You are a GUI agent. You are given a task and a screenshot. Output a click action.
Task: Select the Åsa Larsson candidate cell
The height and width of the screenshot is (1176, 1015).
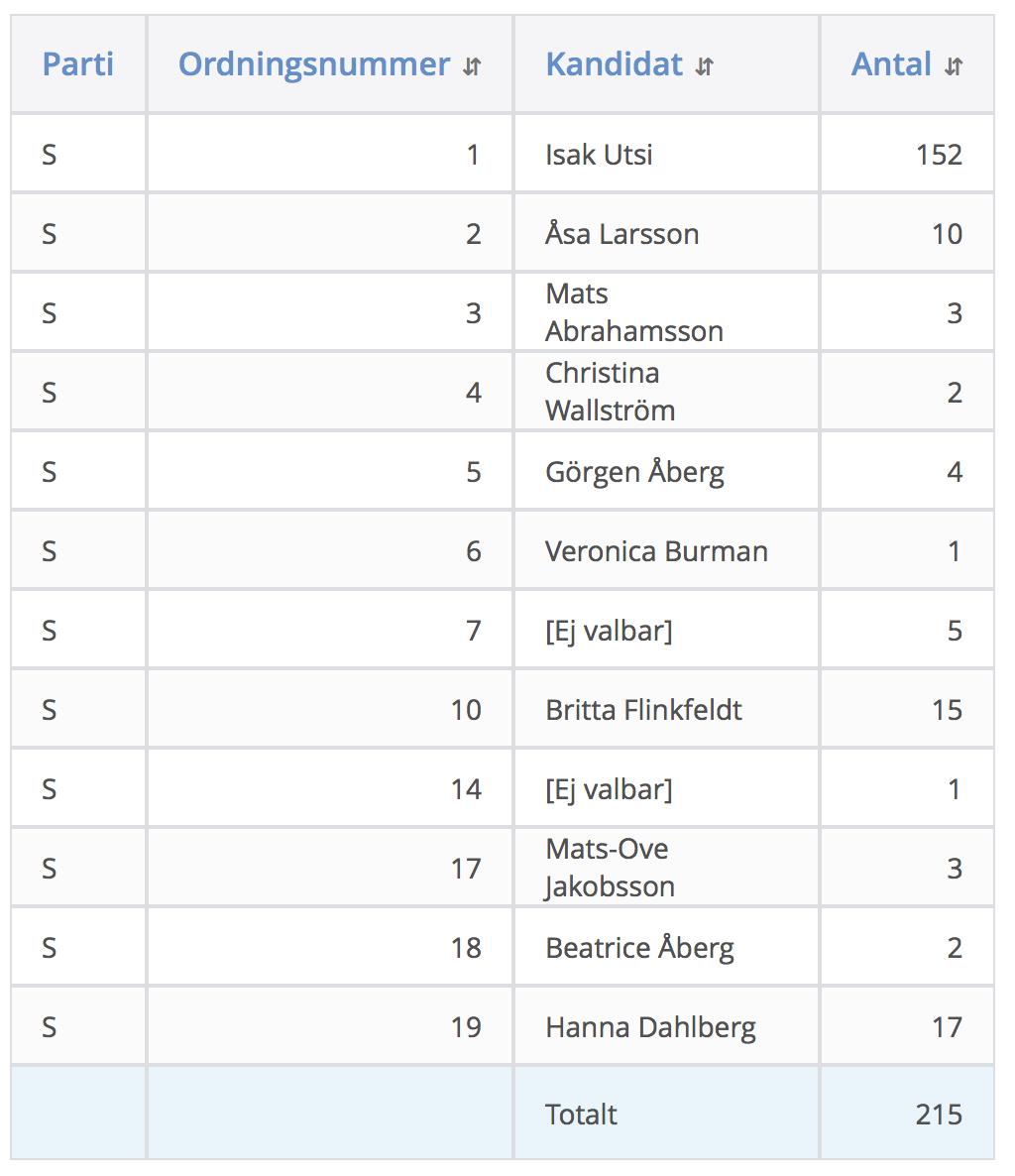point(666,233)
